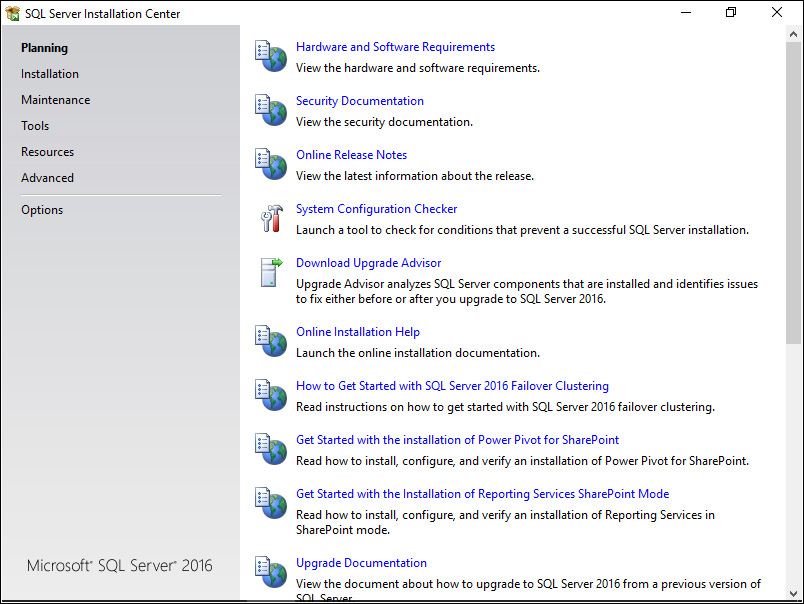This screenshot has height=604, width=804.
Task: Open the Upgrade Documentation link
Action: (361, 563)
